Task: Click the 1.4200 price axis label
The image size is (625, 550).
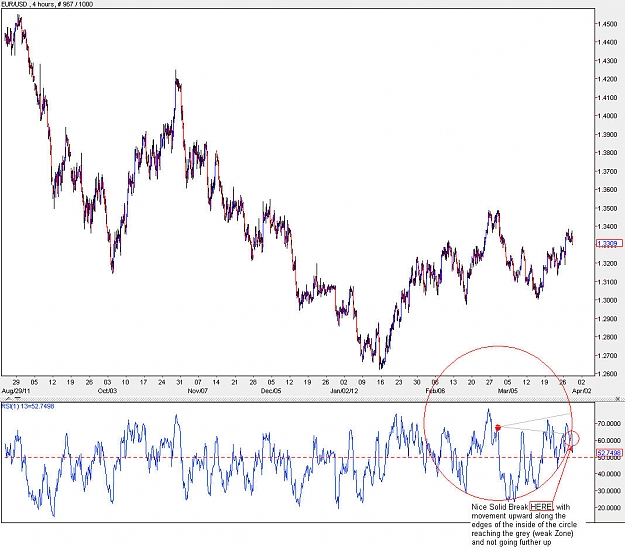Action: [608, 79]
